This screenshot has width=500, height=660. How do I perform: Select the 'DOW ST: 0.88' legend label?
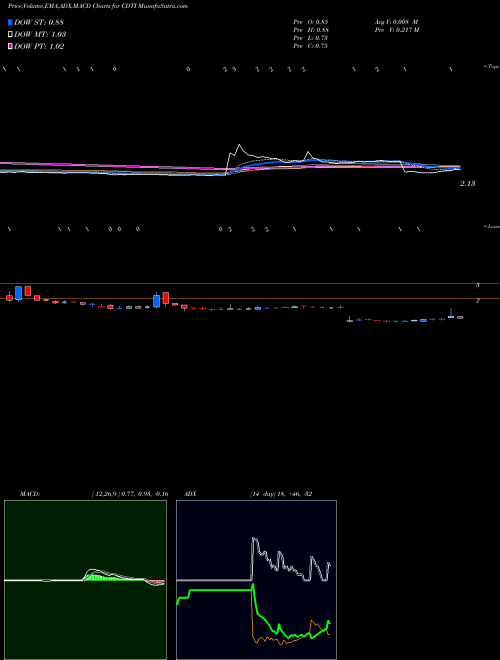[x=39, y=22]
